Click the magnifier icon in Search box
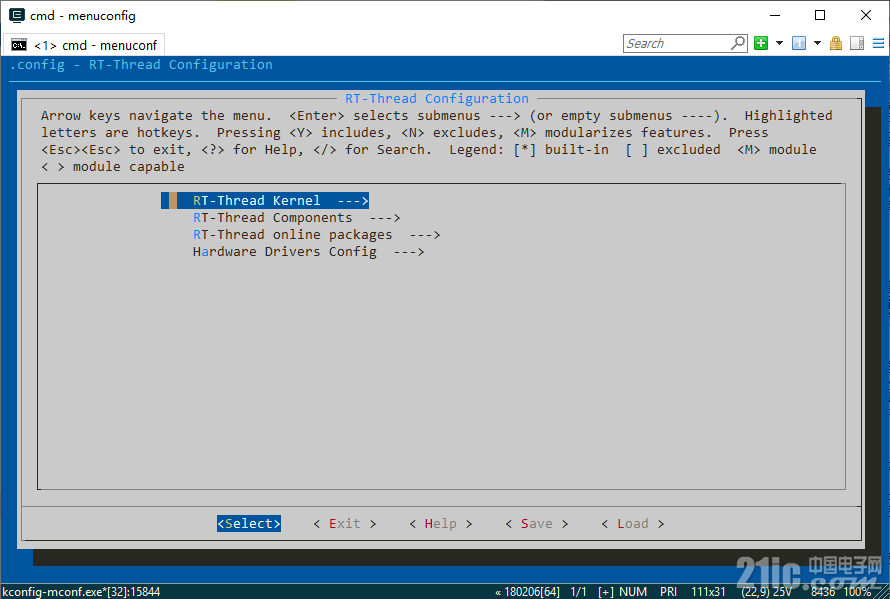 coord(738,43)
